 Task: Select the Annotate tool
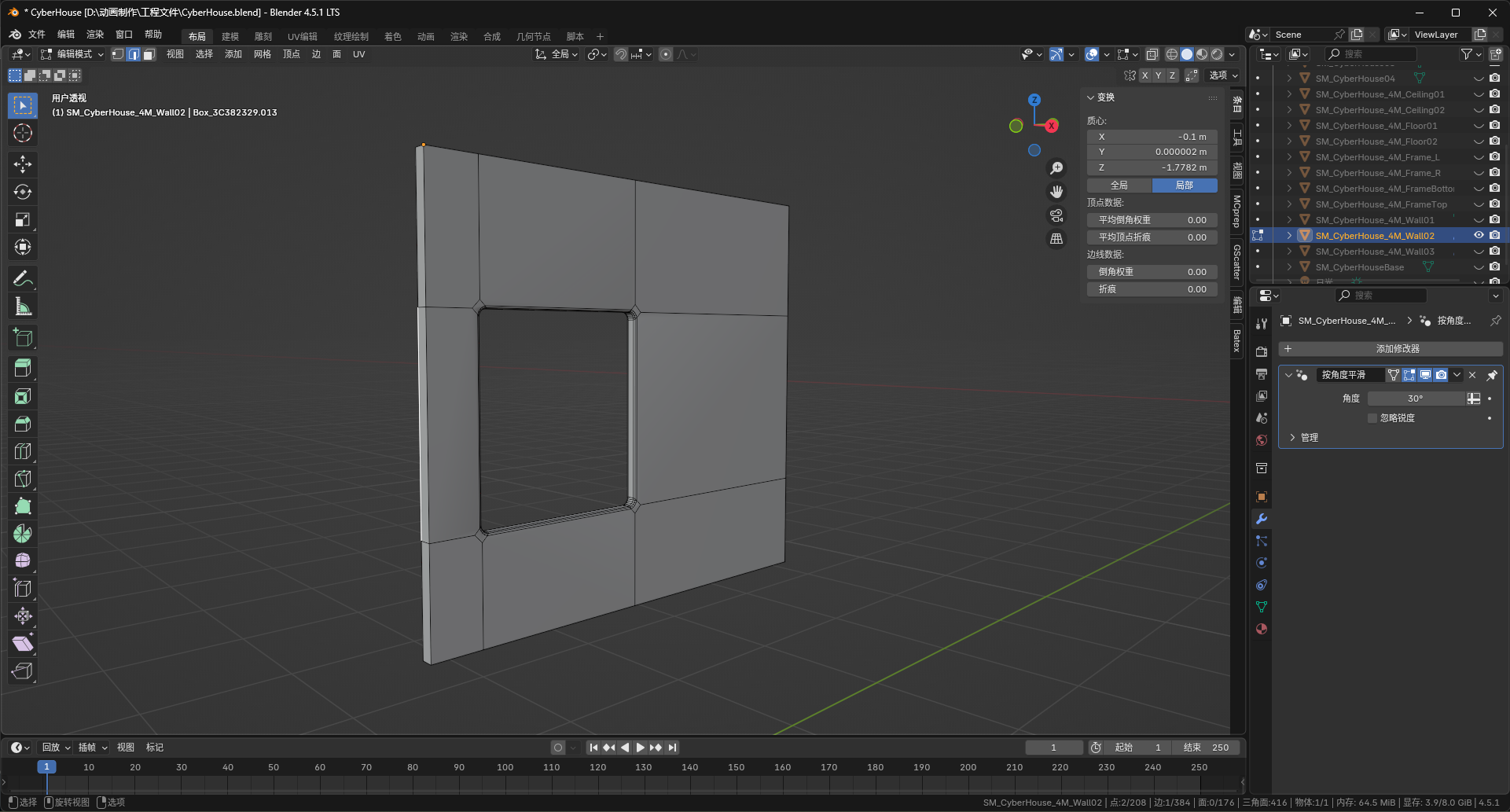pos(23,278)
